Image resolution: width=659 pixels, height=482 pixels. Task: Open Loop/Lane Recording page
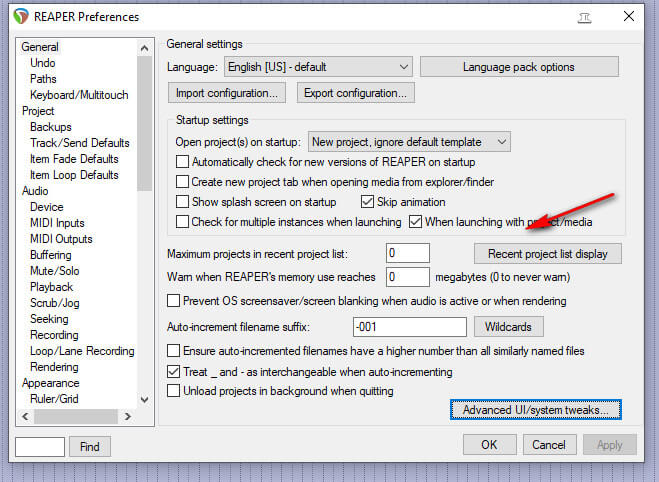pyautogui.click(x=82, y=350)
